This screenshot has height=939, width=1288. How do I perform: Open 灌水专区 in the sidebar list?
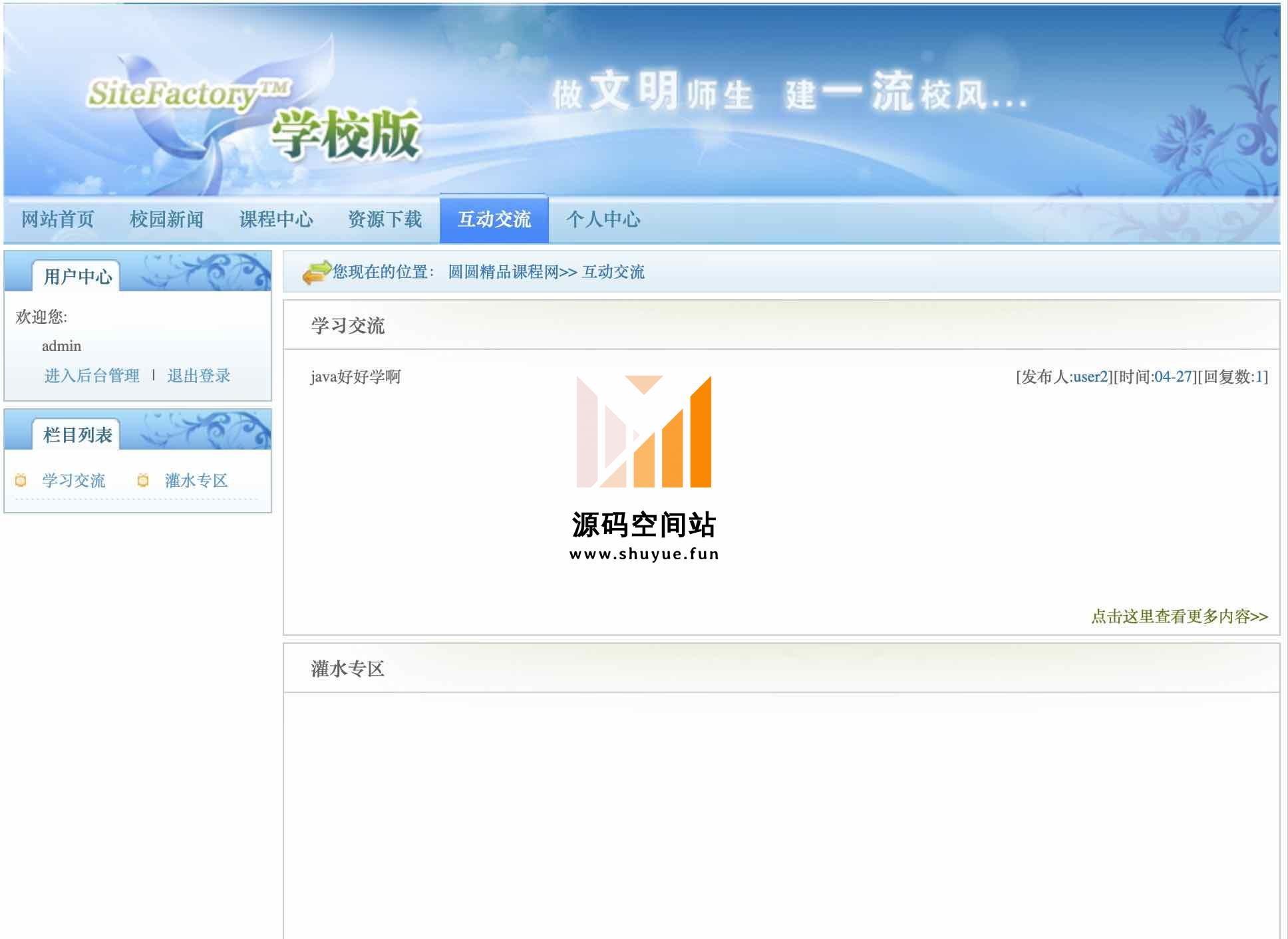(196, 481)
